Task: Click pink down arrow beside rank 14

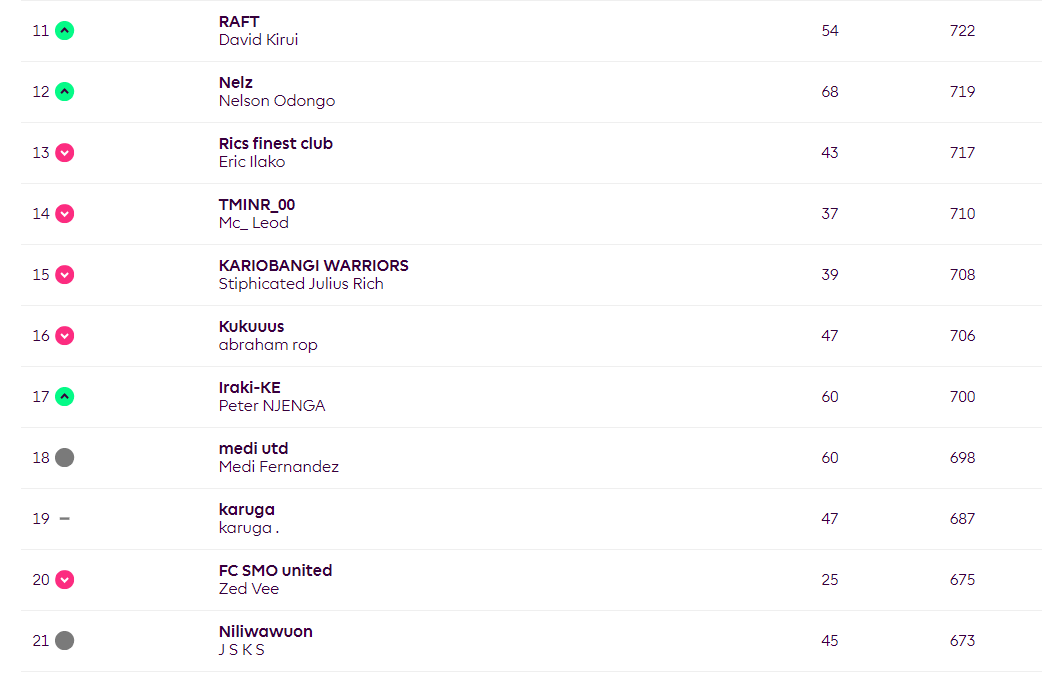Action: point(64,214)
